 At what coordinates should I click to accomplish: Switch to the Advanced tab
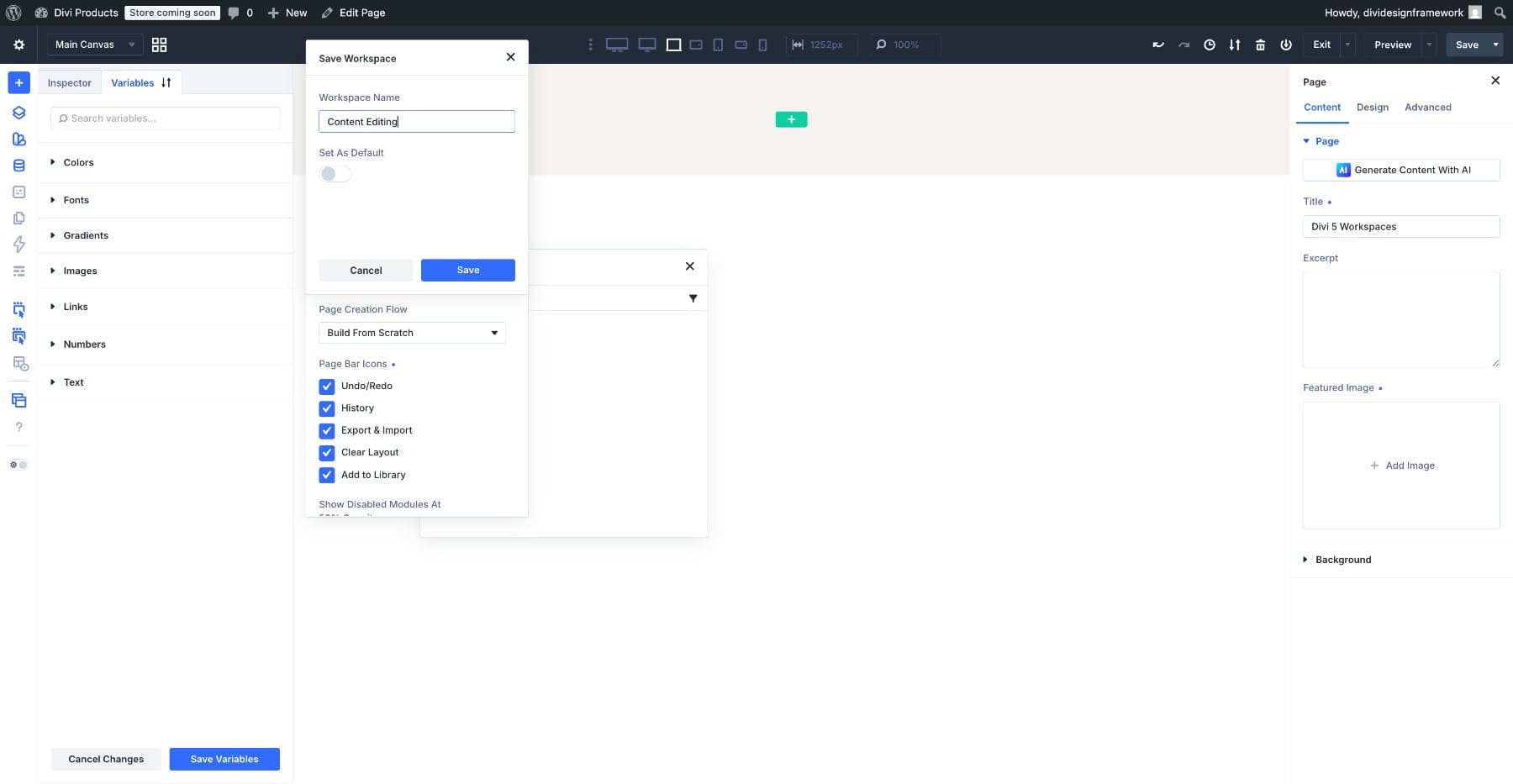(x=1427, y=108)
